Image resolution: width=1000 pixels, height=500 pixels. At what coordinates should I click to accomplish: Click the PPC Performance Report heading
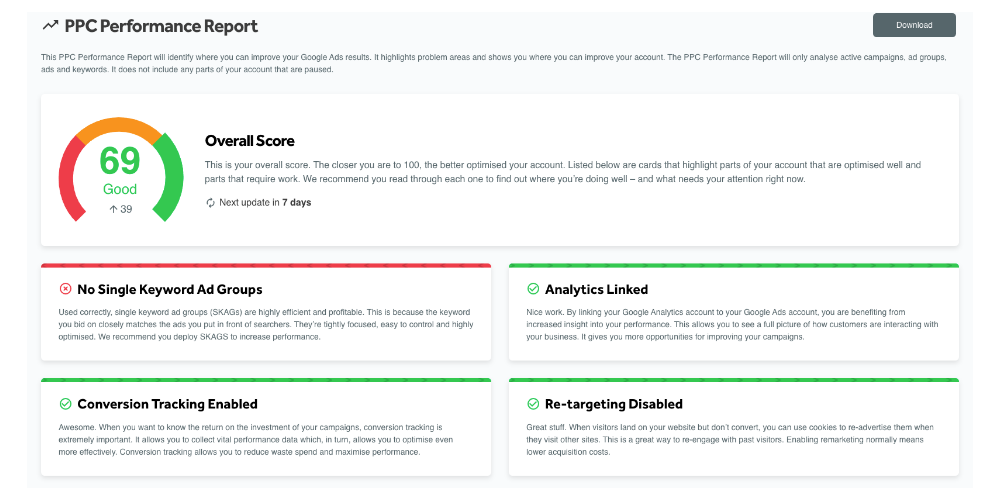click(x=161, y=26)
